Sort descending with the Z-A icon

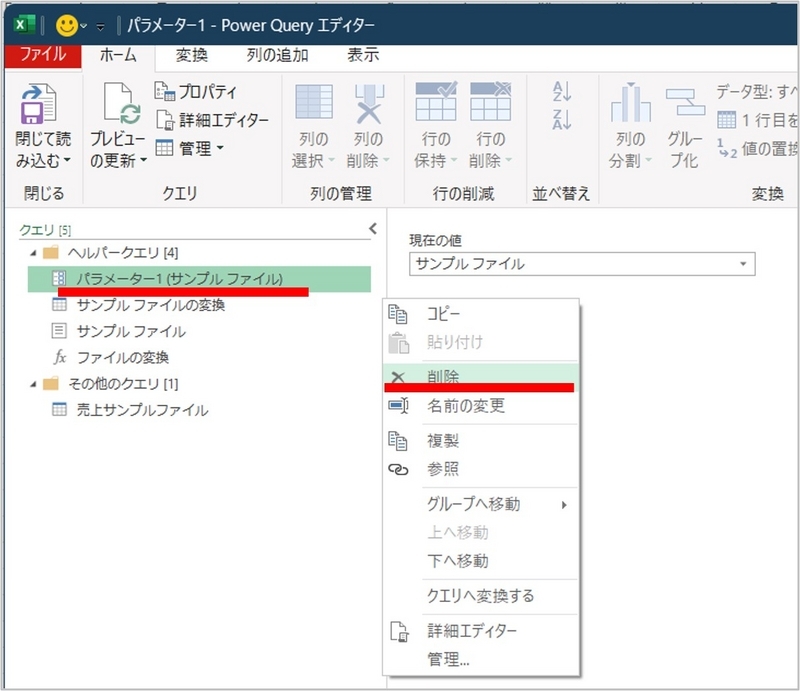(x=562, y=119)
